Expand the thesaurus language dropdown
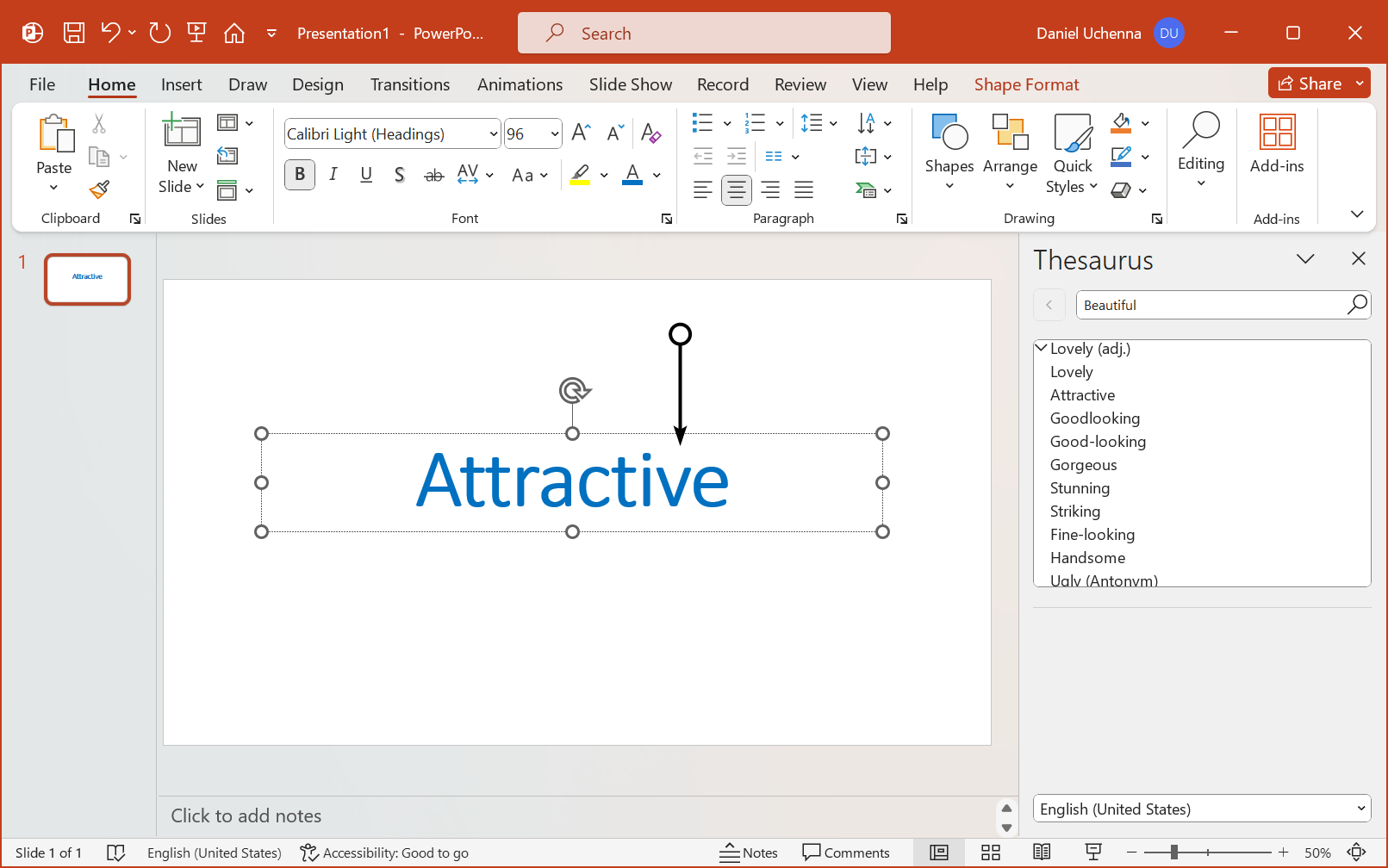Screen dimensions: 1388x868 (1360, 809)
